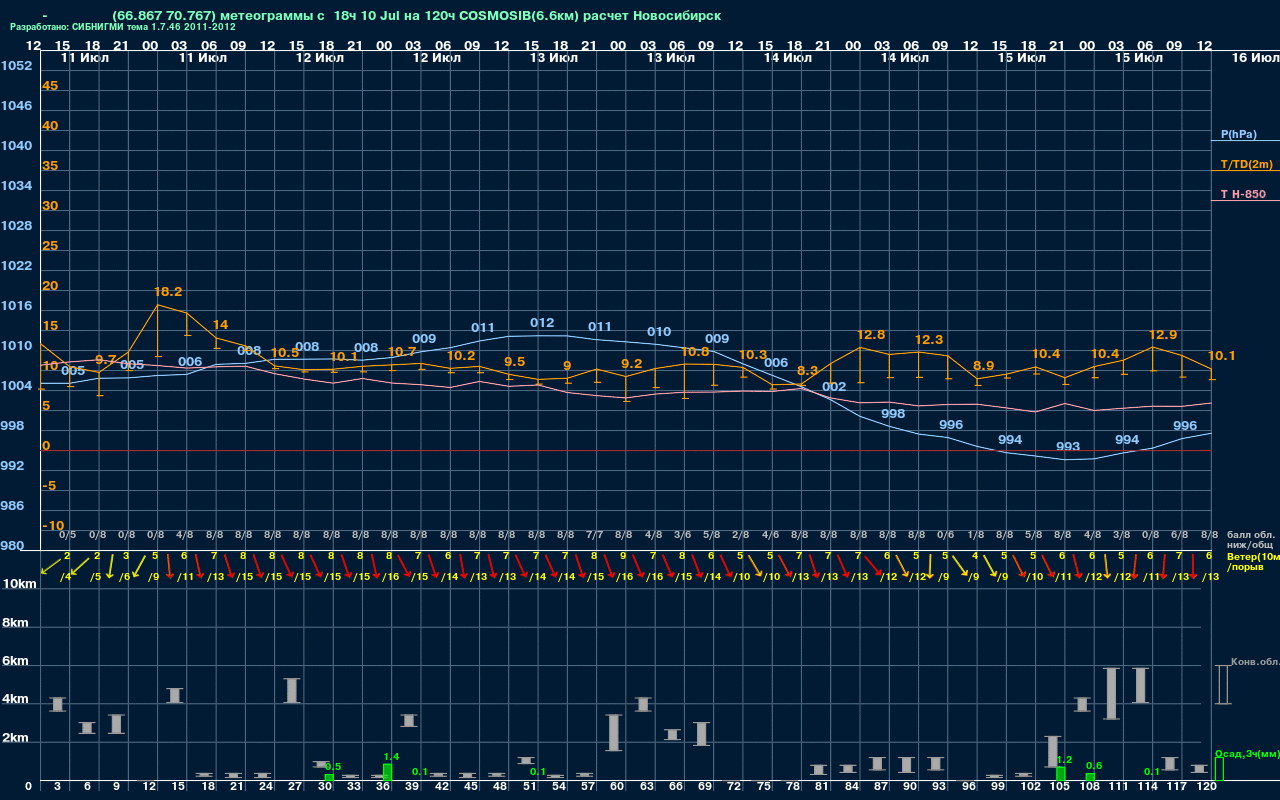This screenshot has width=1280, height=800.
Task: Click the 9.5 temperature label
Action: pos(514,362)
